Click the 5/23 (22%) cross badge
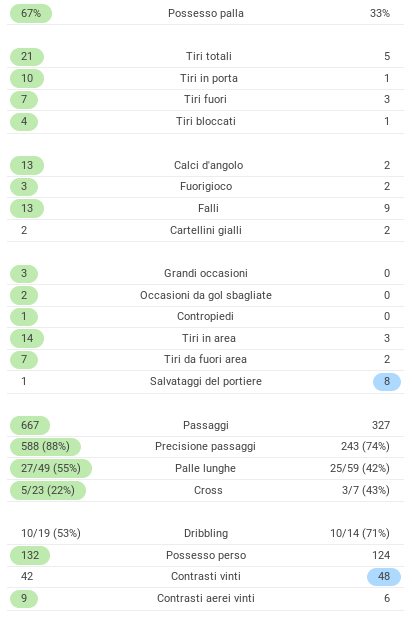 (48, 490)
